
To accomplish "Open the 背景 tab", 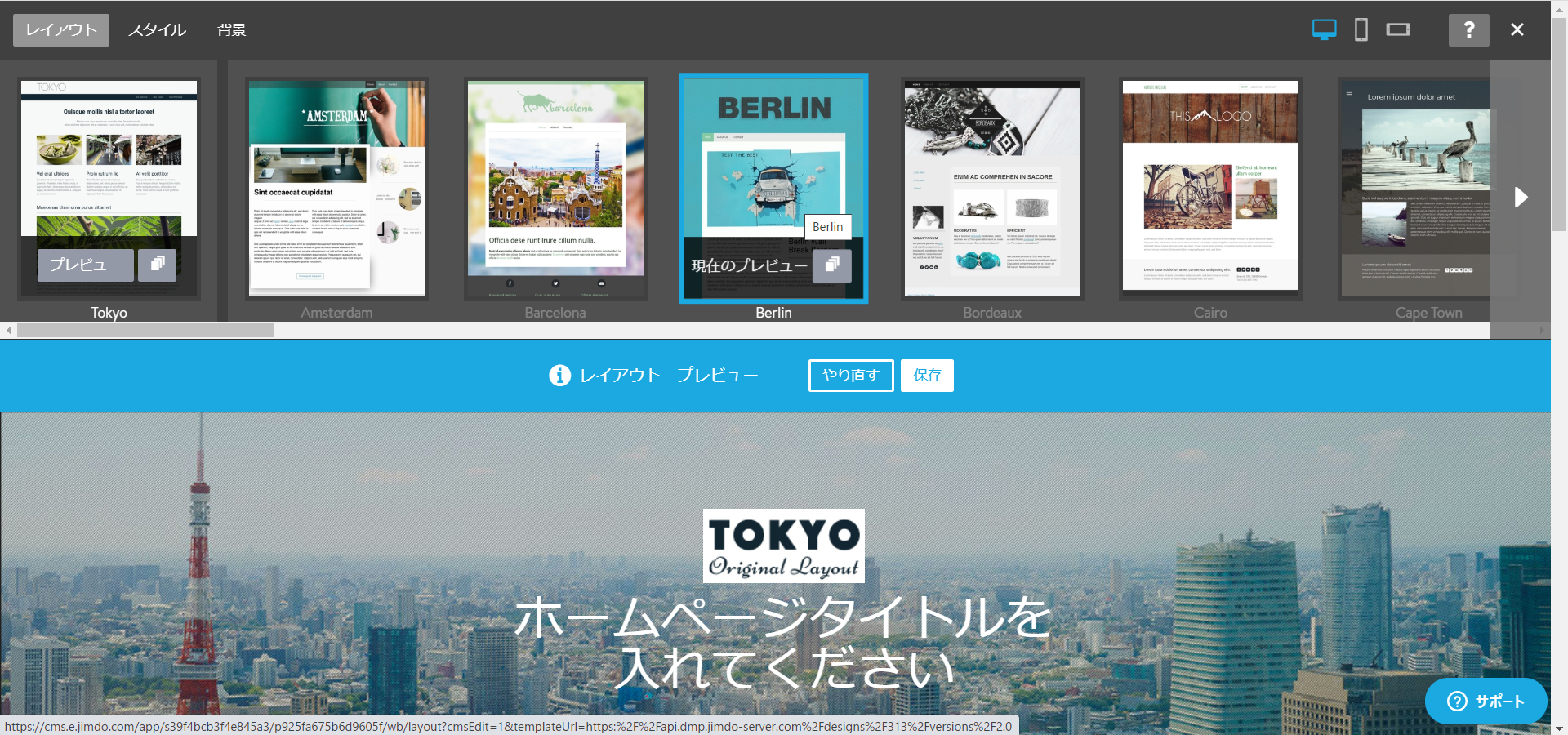I will point(231,30).
